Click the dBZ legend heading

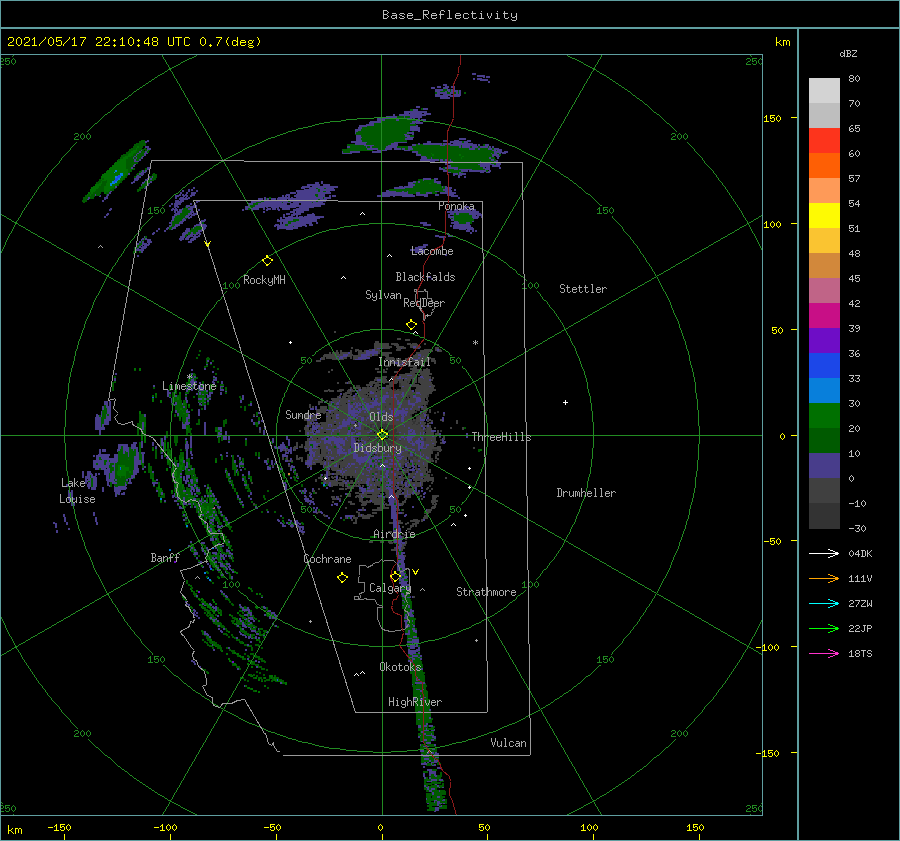click(848, 54)
